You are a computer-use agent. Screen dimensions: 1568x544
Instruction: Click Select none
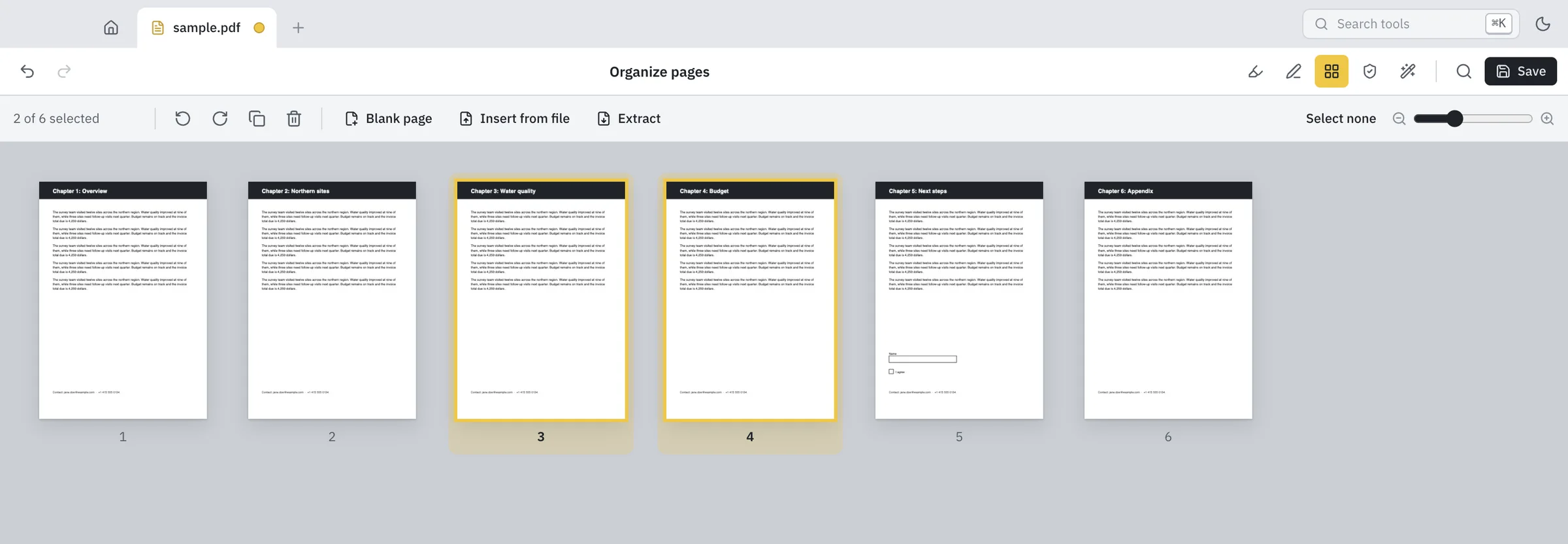(1341, 118)
